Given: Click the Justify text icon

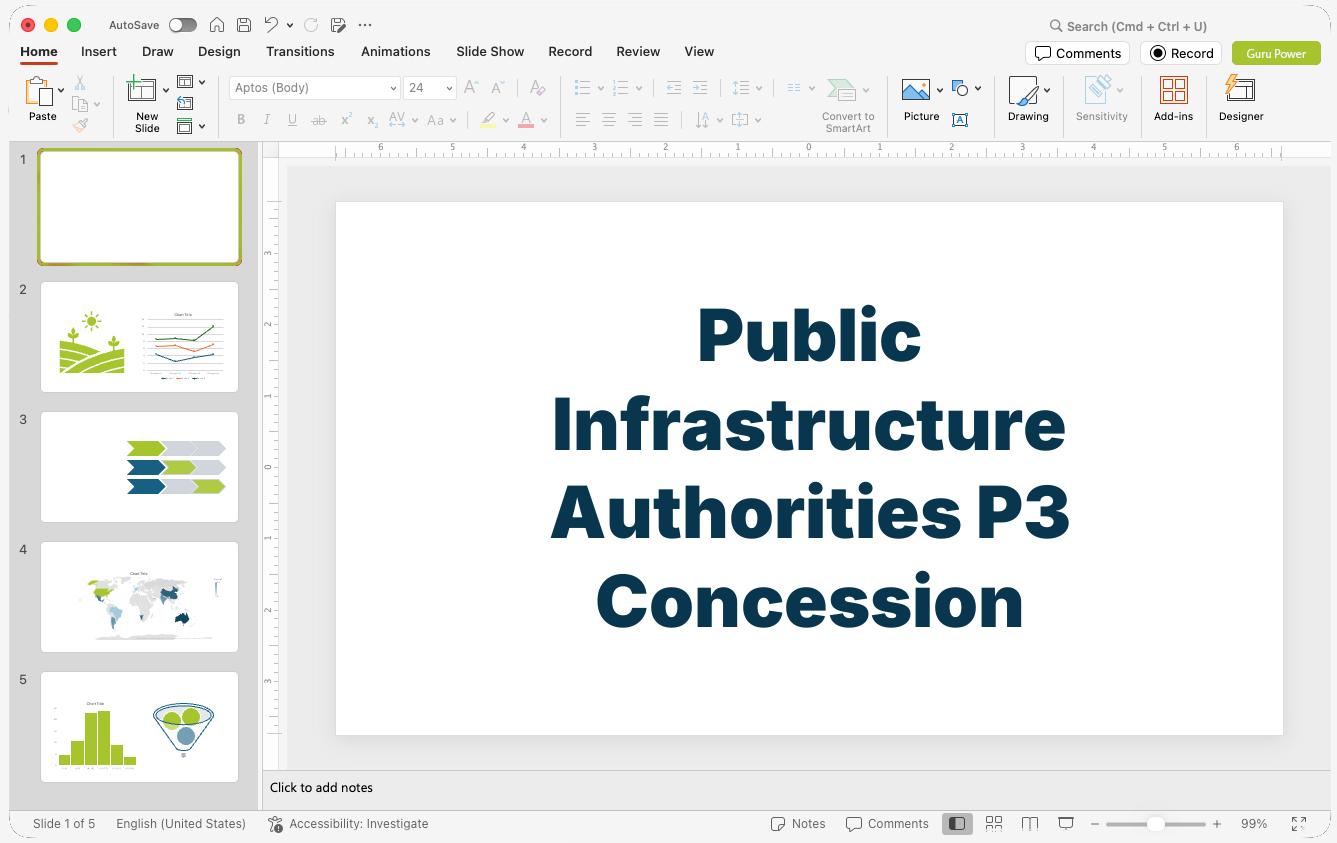Looking at the screenshot, I should pos(661,120).
